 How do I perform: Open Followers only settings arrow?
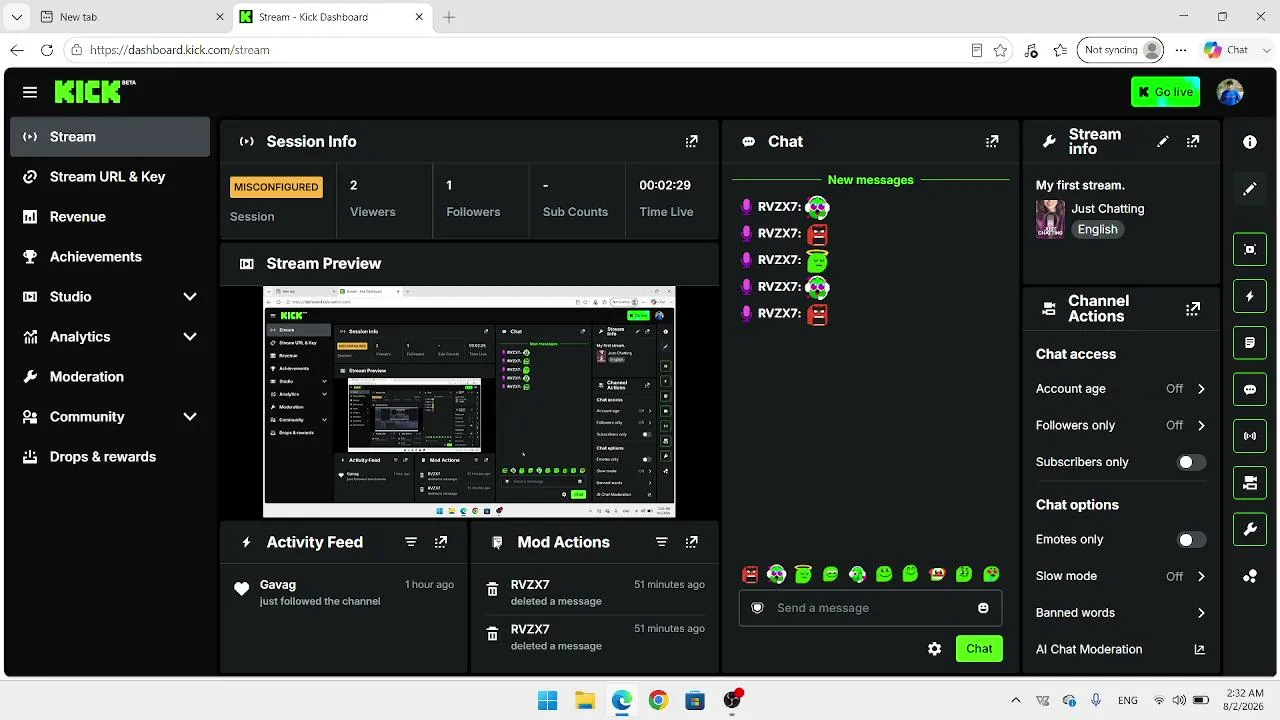click(x=1201, y=426)
